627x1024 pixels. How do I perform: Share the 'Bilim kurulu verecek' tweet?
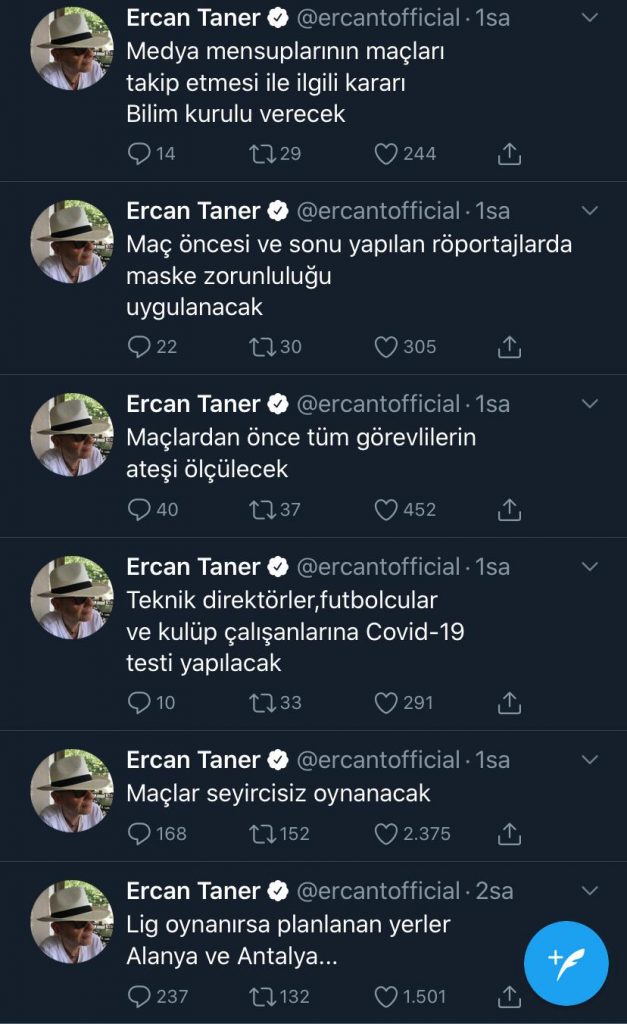tap(509, 153)
